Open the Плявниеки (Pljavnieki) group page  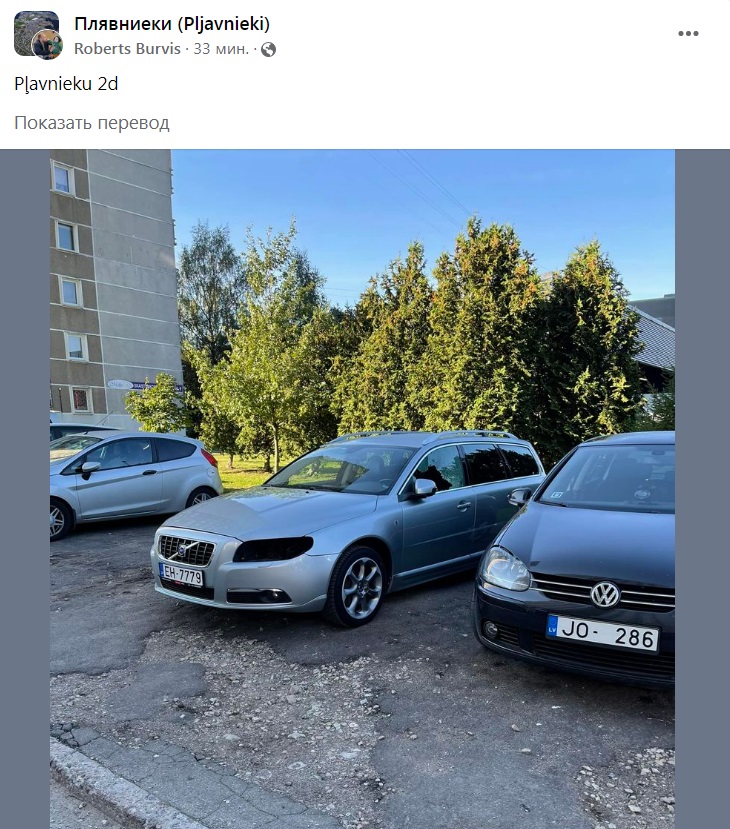tap(172, 23)
